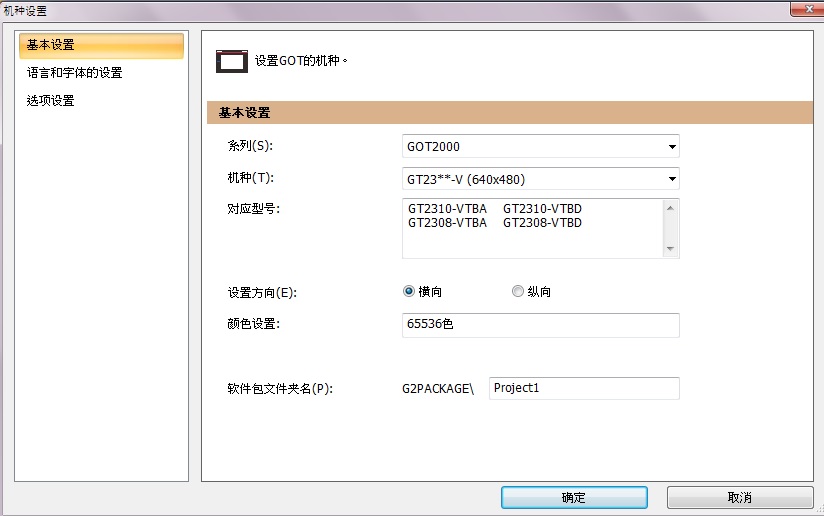The width and height of the screenshot is (824, 516).
Task: Click GT2308-VTBD in the 对应型号 list
Action: (x=542, y=223)
